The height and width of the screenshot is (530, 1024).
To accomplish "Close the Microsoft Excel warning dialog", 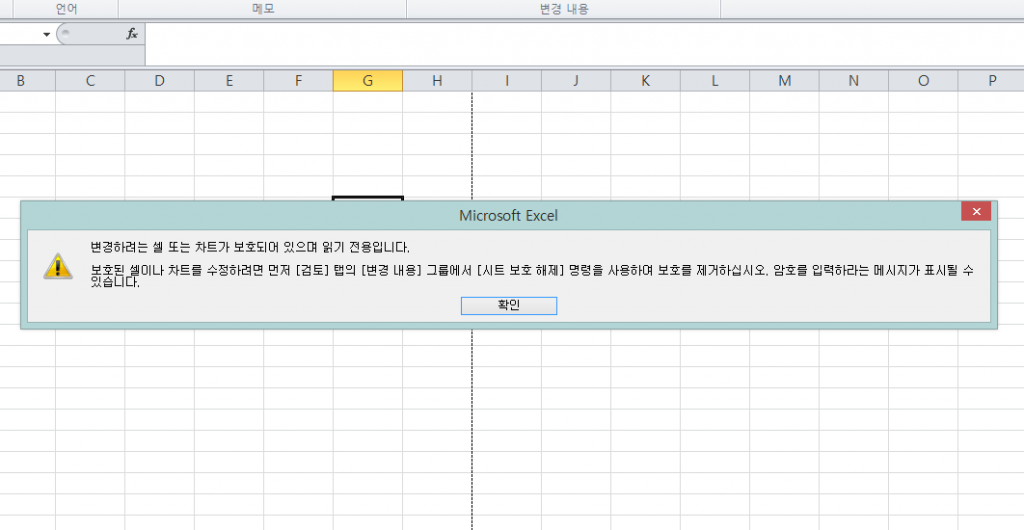I will point(976,211).
